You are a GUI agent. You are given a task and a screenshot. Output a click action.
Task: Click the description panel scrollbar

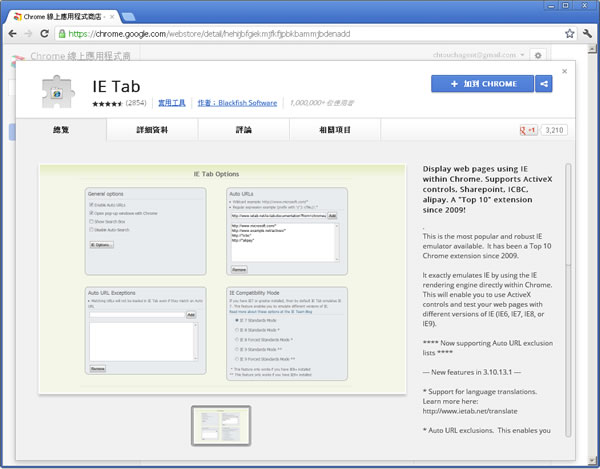pyautogui.click(x=568, y=300)
